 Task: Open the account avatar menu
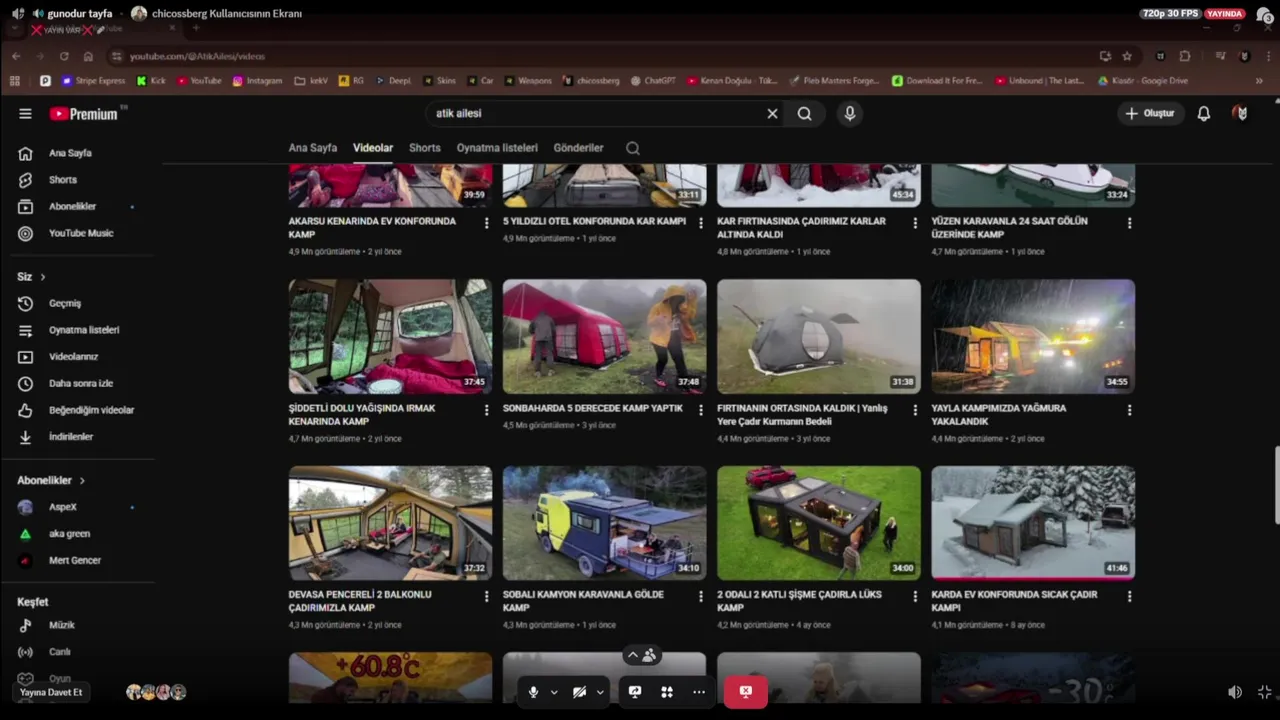[1240, 114]
